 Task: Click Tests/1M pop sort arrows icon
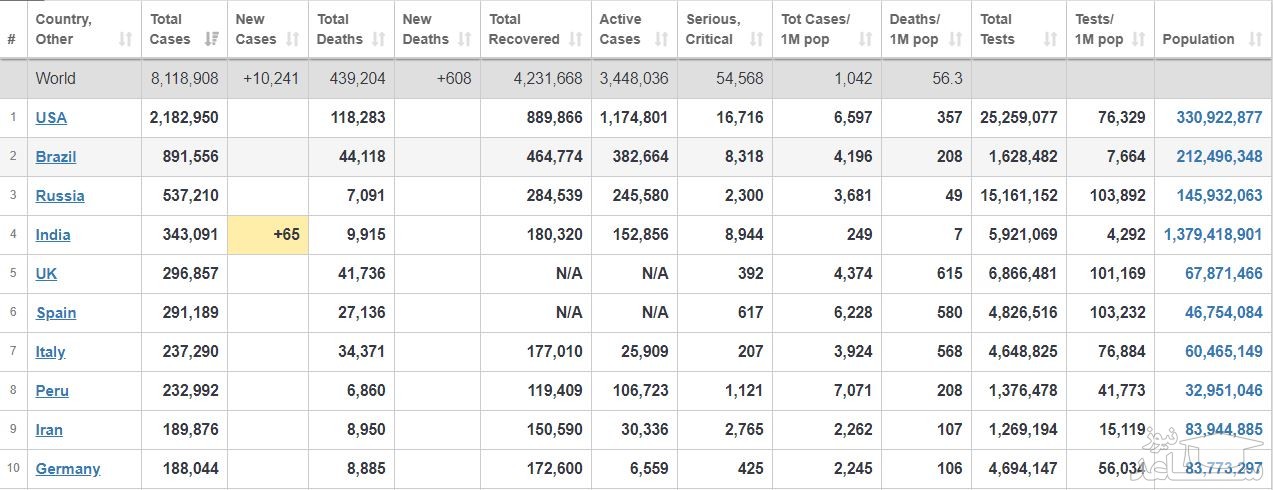(1138, 40)
